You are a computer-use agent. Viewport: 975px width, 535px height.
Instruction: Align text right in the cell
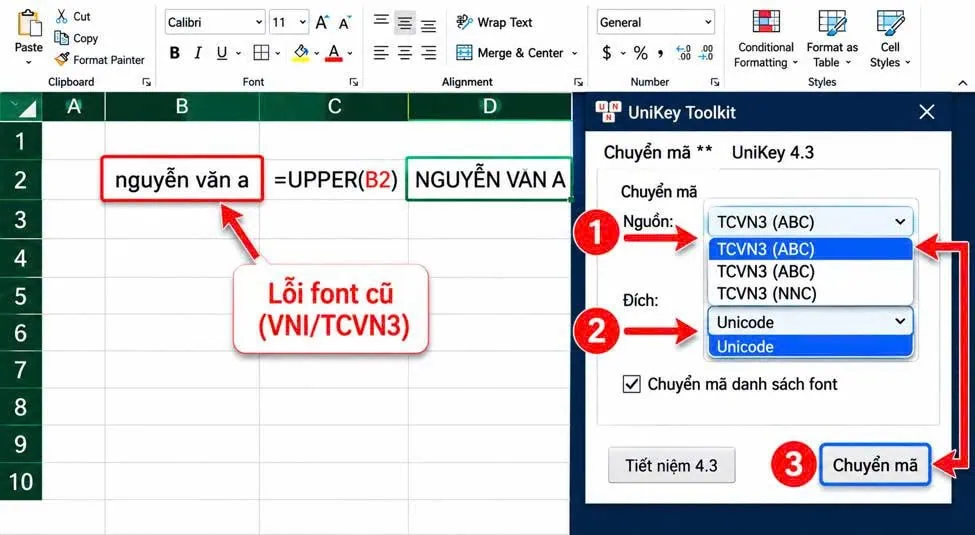428,53
